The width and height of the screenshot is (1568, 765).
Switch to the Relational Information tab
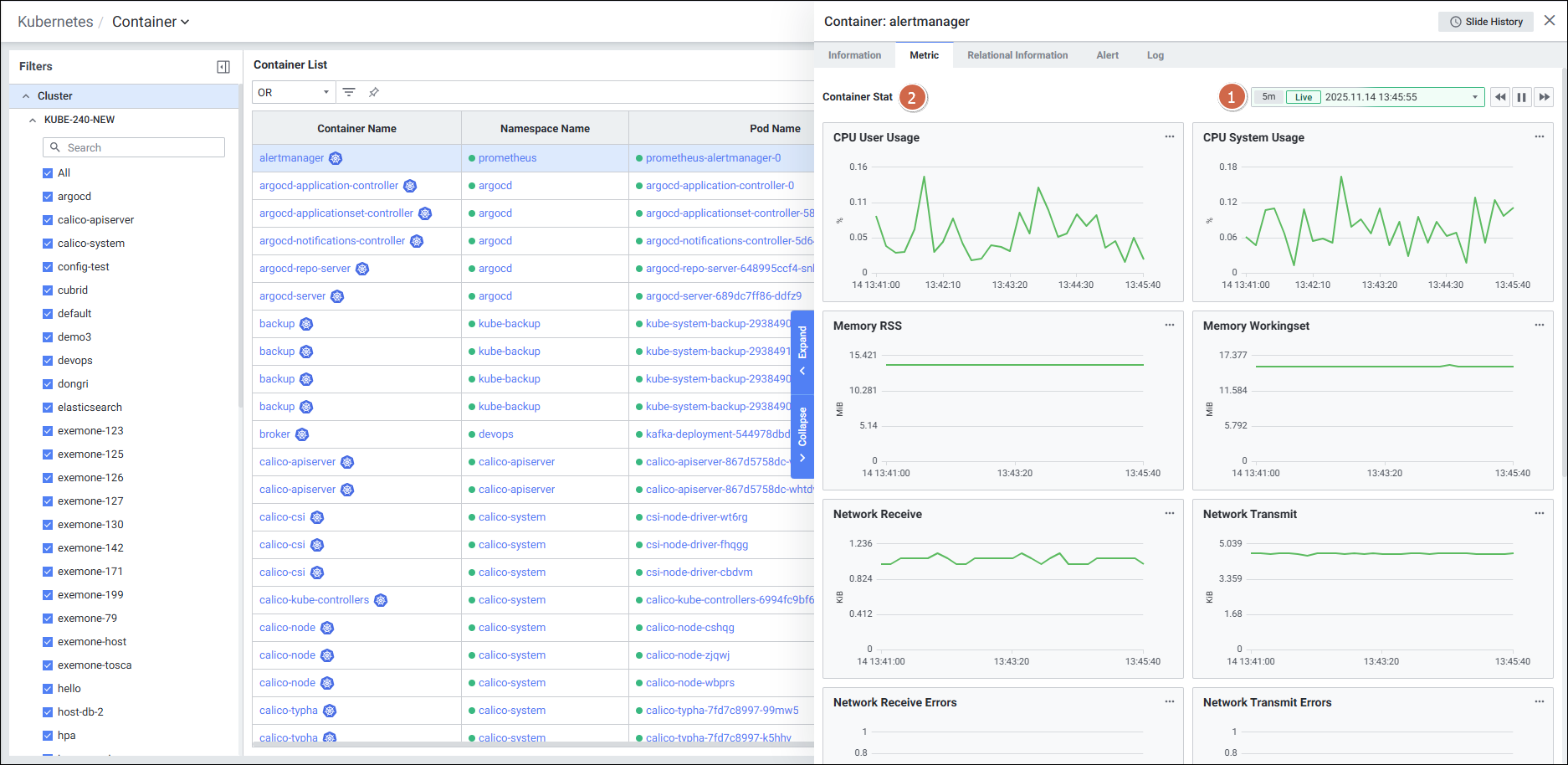coord(1017,55)
